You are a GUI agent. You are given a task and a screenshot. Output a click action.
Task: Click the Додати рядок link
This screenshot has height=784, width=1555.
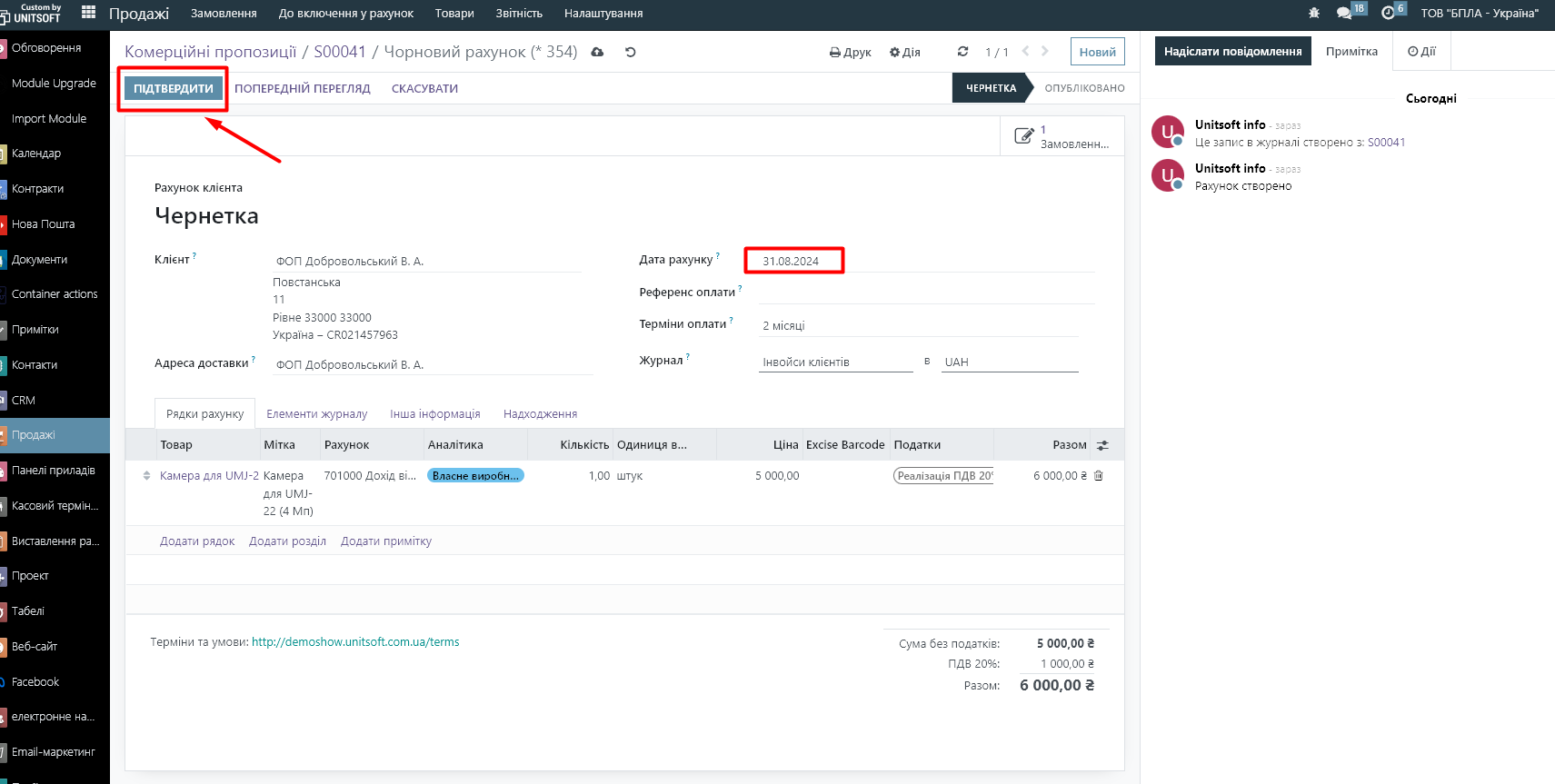pyautogui.click(x=197, y=541)
